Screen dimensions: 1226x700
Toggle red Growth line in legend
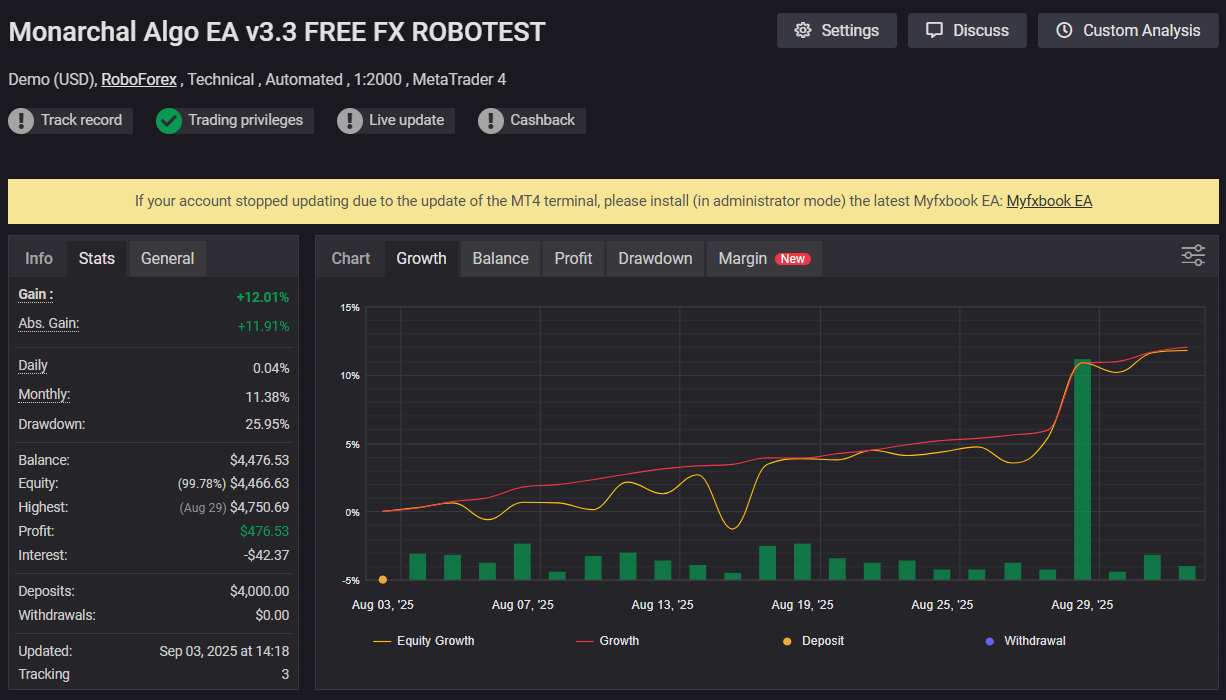tap(607, 640)
